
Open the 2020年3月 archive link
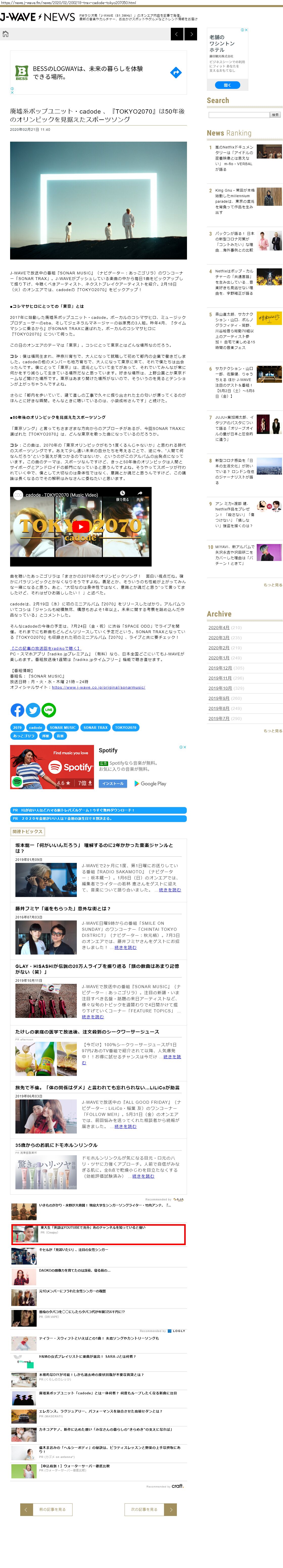pyautogui.click(x=219, y=638)
